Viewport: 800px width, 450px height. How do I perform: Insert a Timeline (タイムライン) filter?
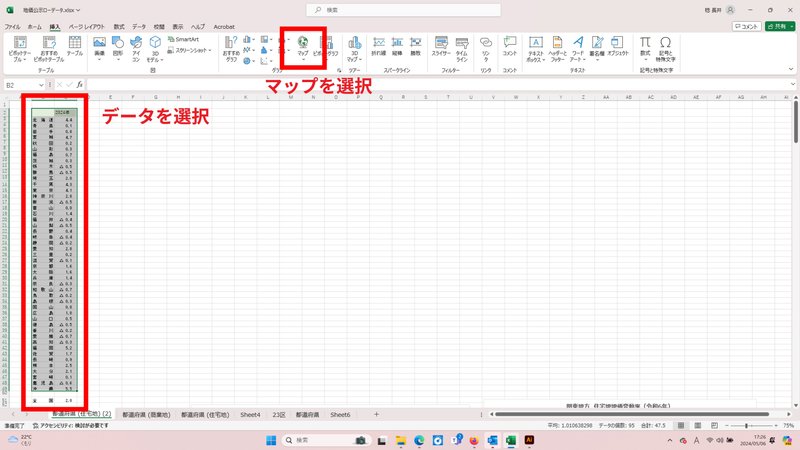(x=462, y=49)
